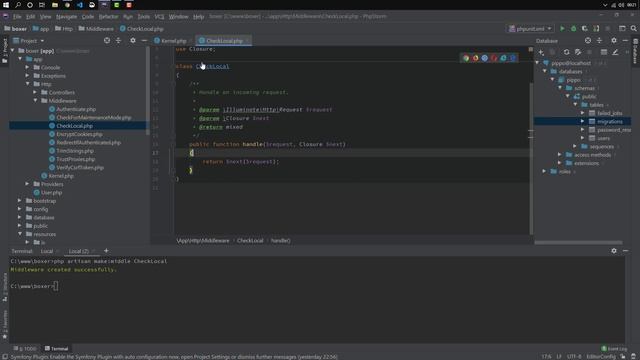Toggle the Terminal tool window button at bottom
This screenshot has width=640, height=360.
56,348
